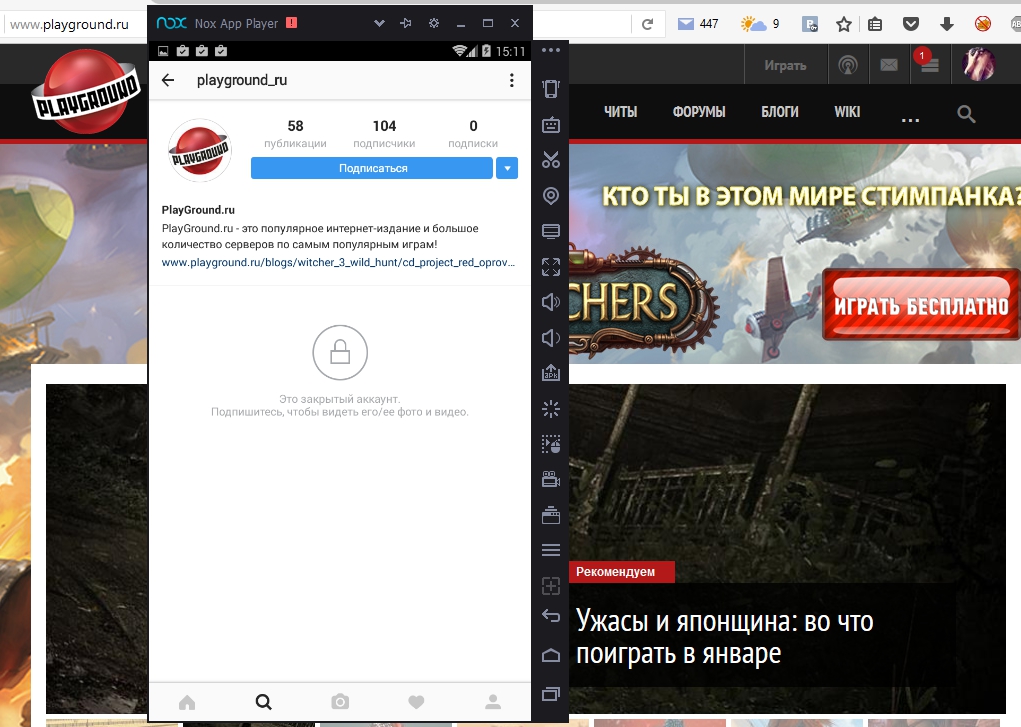Open notifications icon with red 1 badge
1021x727 pixels.
pos(929,63)
